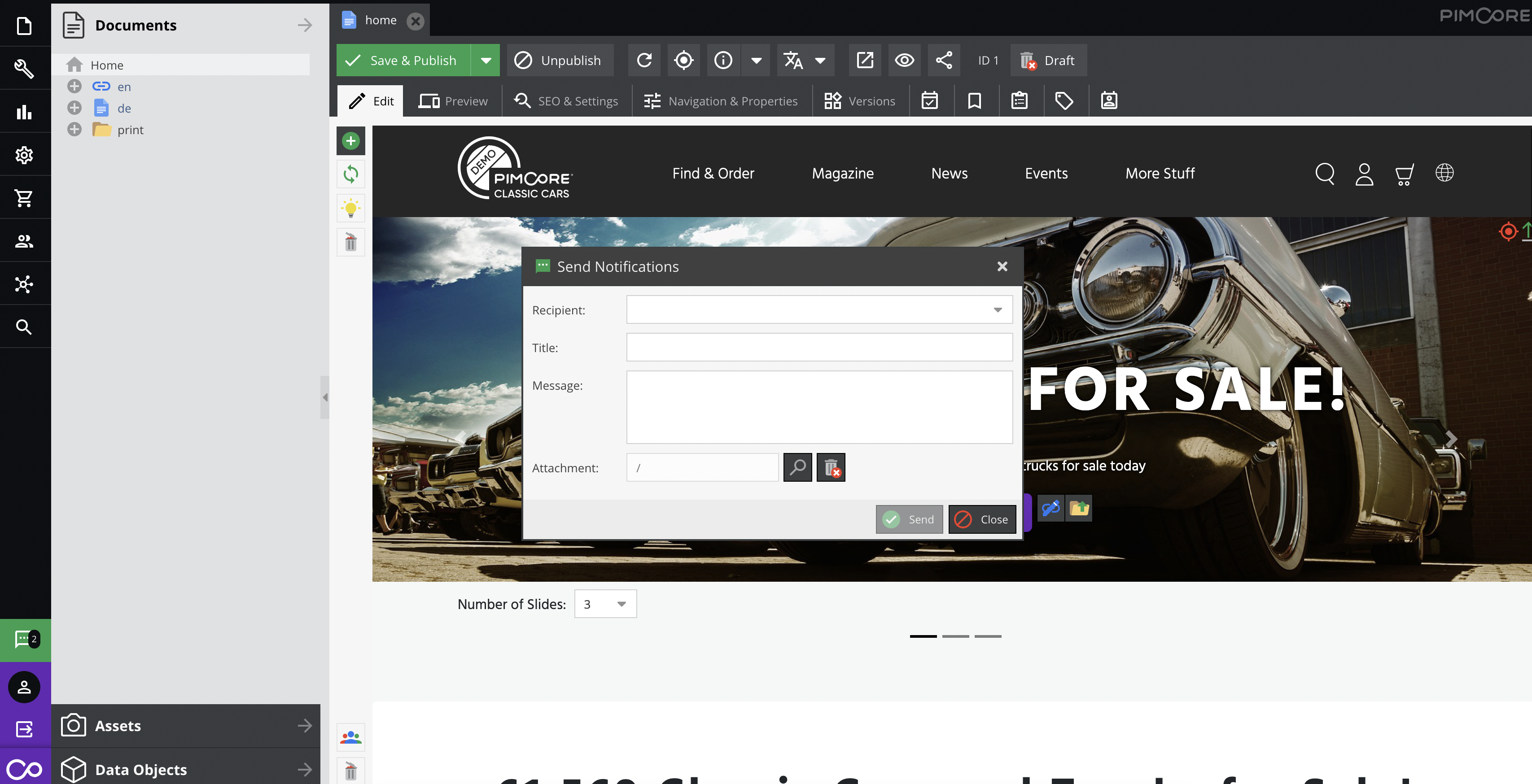Open the translation icon in toolbar
1532x784 pixels.
pyautogui.click(x=793, y=60)
